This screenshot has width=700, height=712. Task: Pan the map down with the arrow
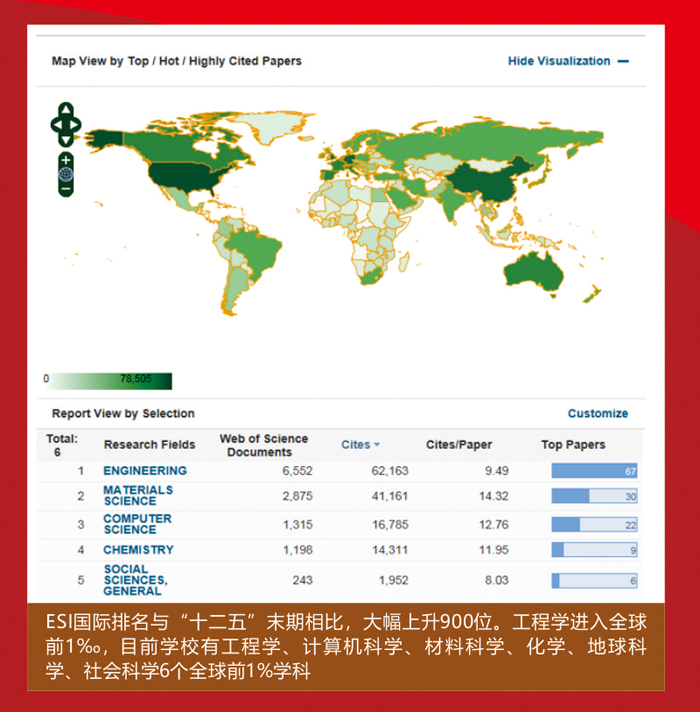coord(66,140)
